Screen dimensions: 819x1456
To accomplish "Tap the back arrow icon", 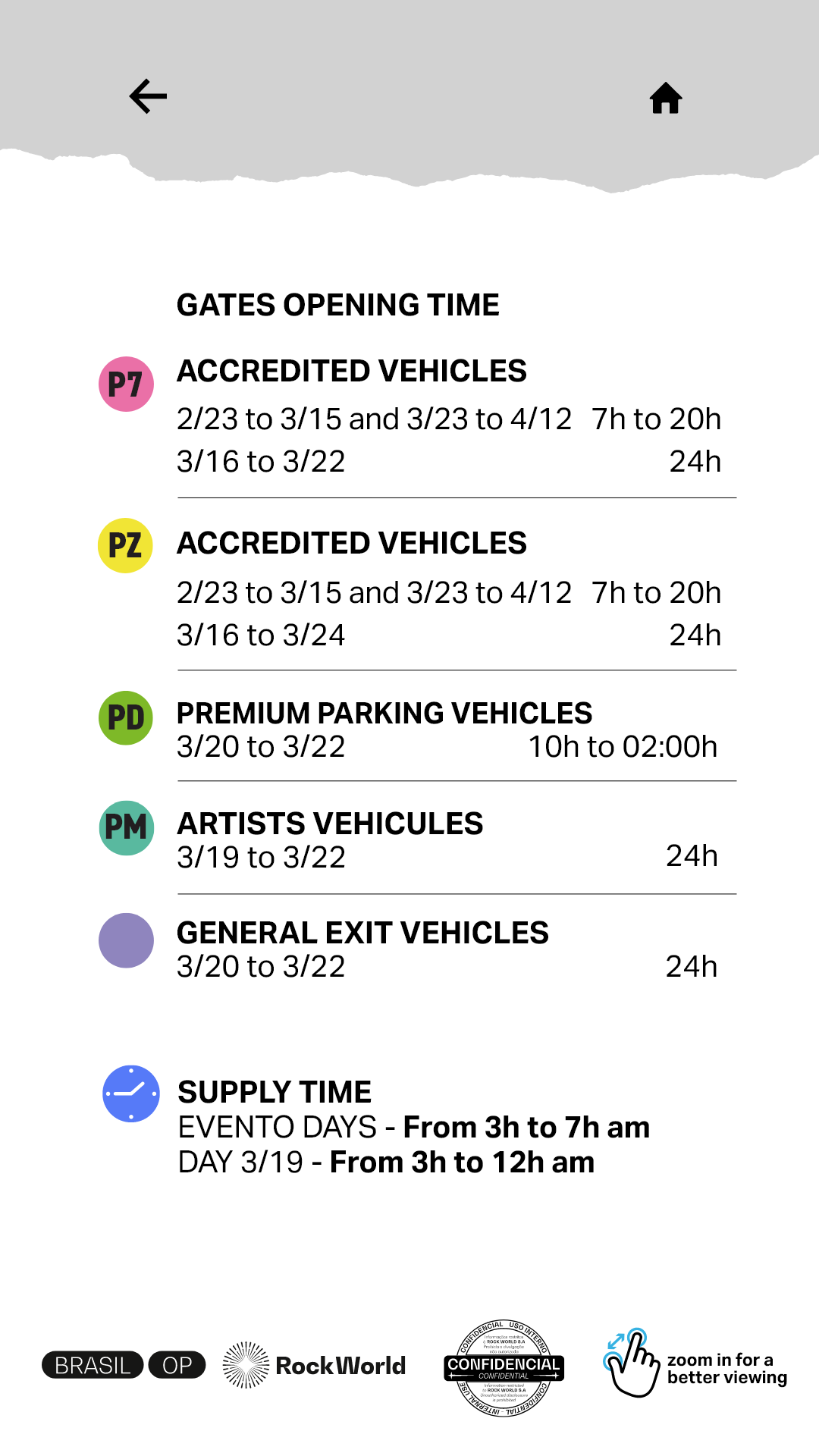I will [x=148, y=96].
